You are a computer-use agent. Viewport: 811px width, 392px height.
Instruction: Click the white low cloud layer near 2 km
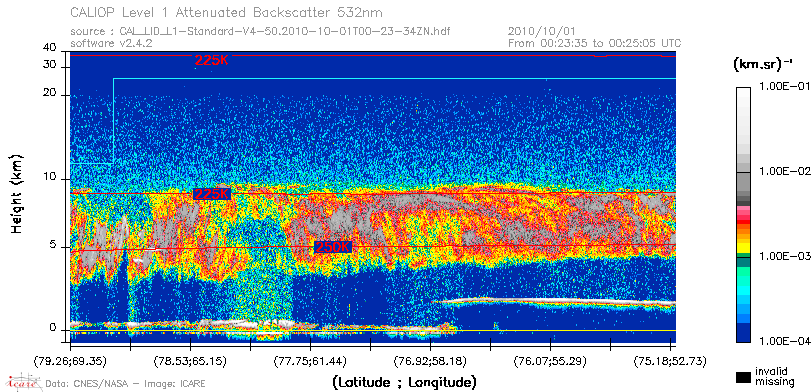coord(553,301)
